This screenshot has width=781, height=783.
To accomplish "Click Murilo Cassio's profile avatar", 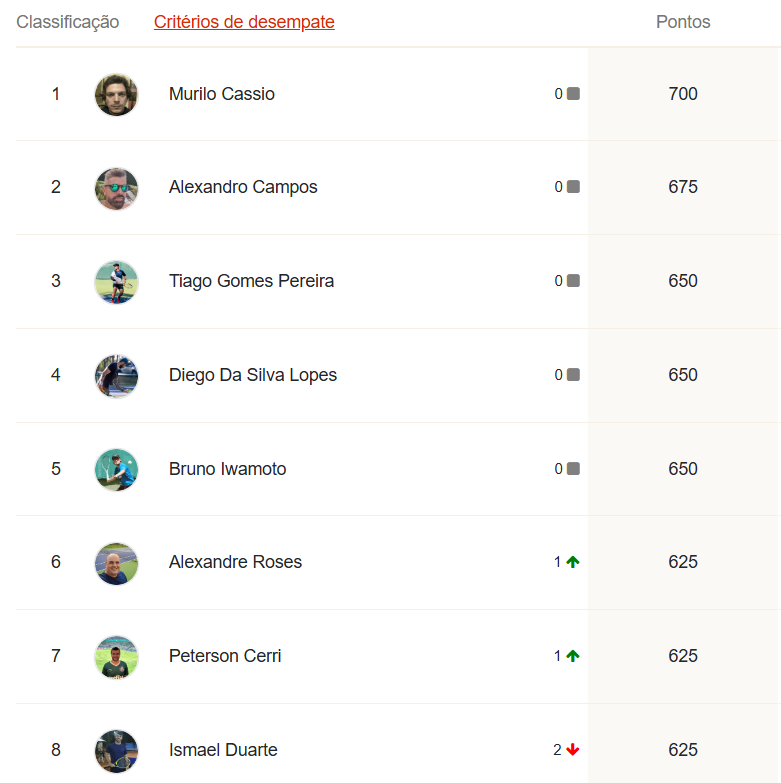I will point(116,95).
